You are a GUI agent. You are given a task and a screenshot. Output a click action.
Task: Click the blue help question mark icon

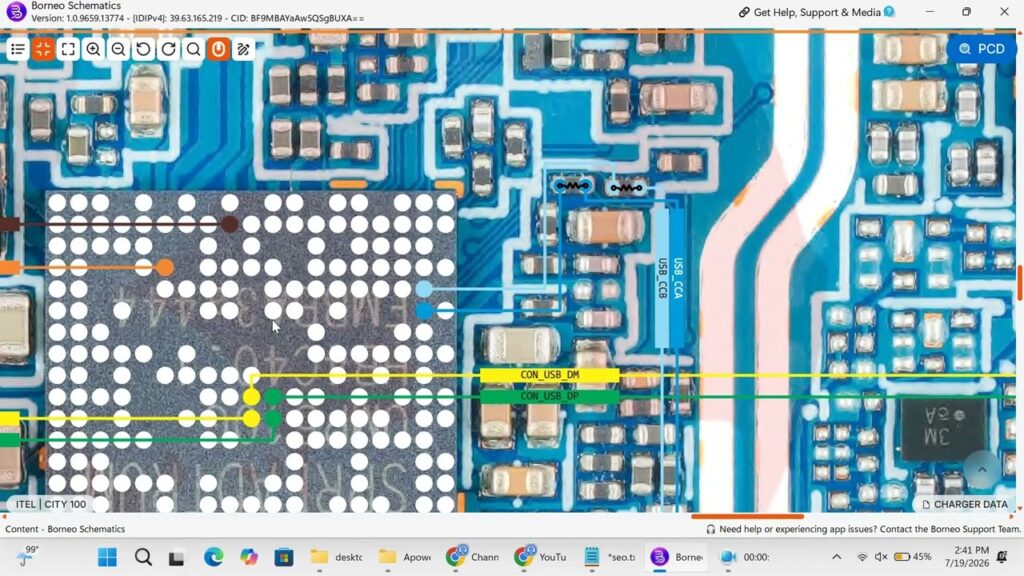[x=889, y=11]
